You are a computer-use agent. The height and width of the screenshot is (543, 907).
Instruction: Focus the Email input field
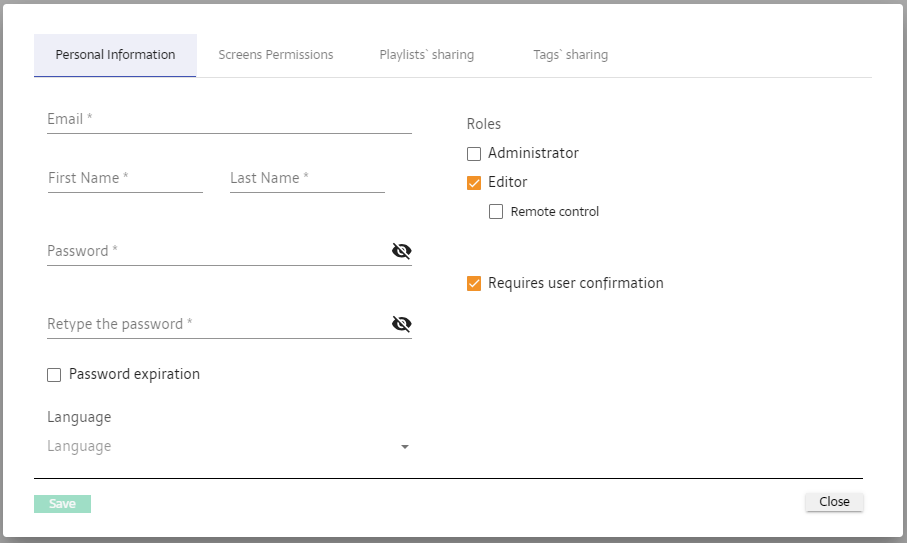tap(228, 119)
